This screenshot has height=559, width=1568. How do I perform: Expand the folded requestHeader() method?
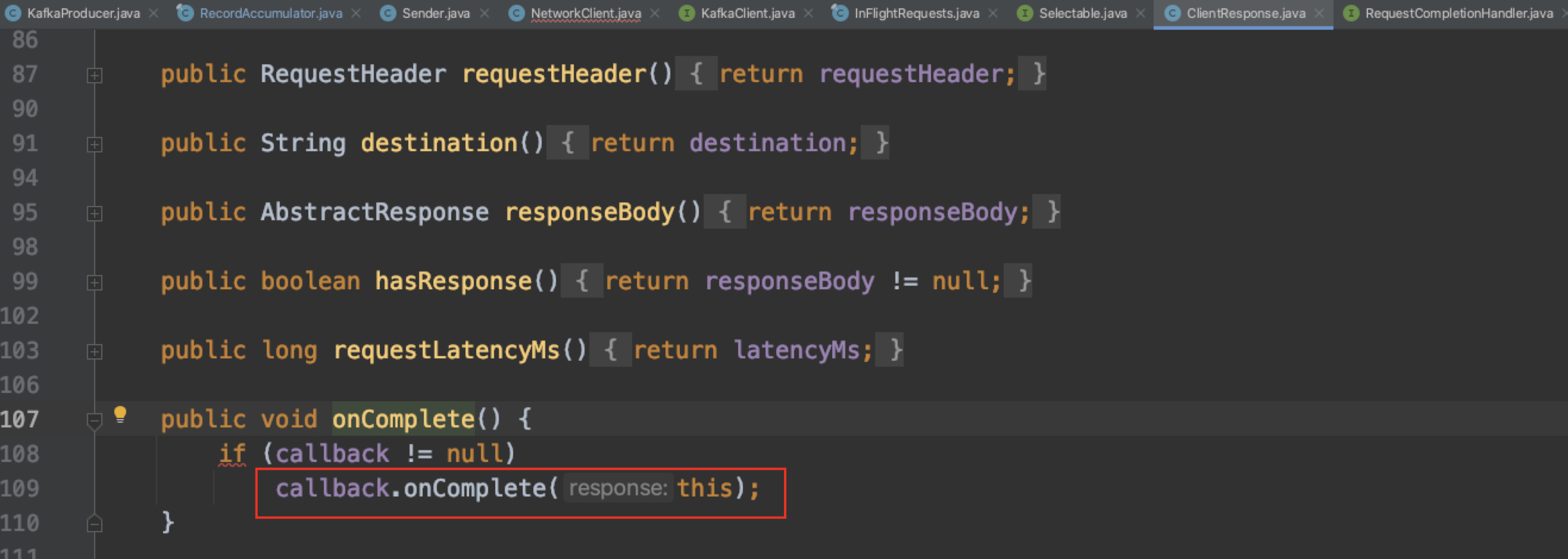coord(94,76)
